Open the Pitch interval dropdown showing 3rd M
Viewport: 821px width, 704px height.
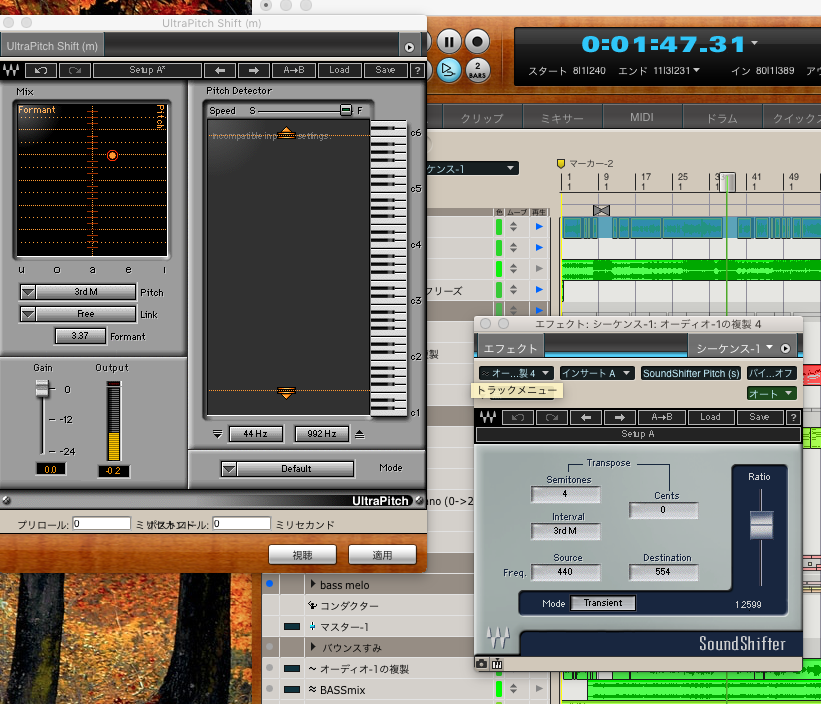pyautogui.click(x=77, y=292)
